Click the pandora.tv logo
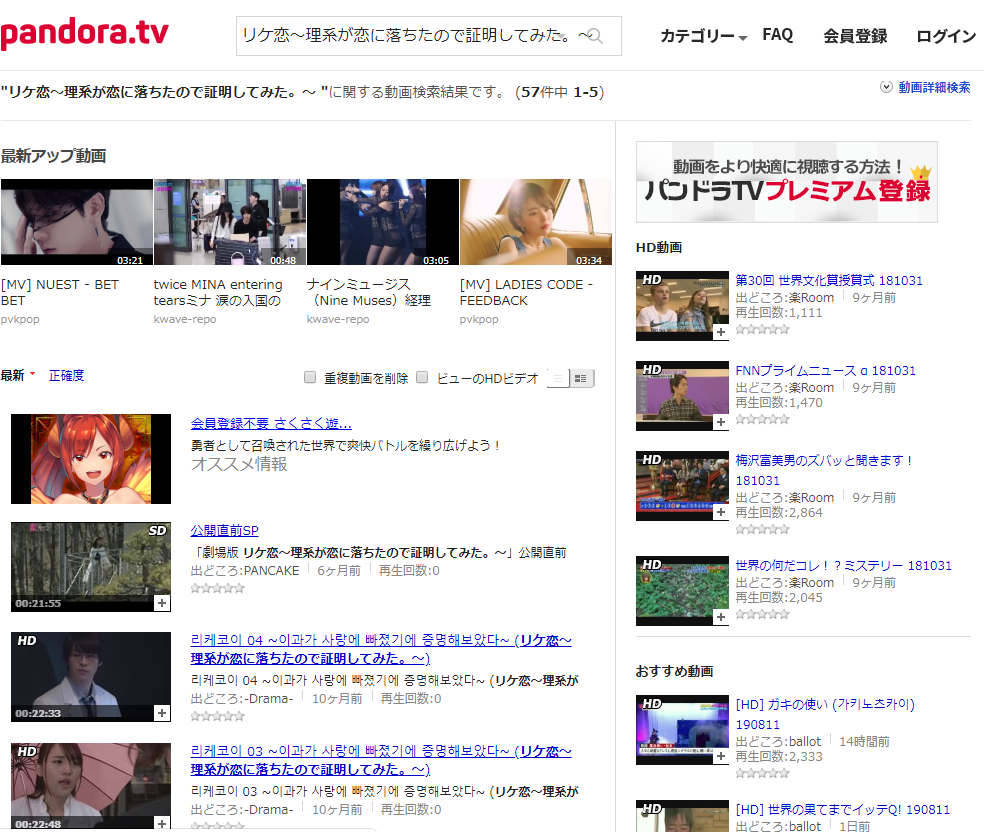 pyautogui.click(x=85, y=33)
